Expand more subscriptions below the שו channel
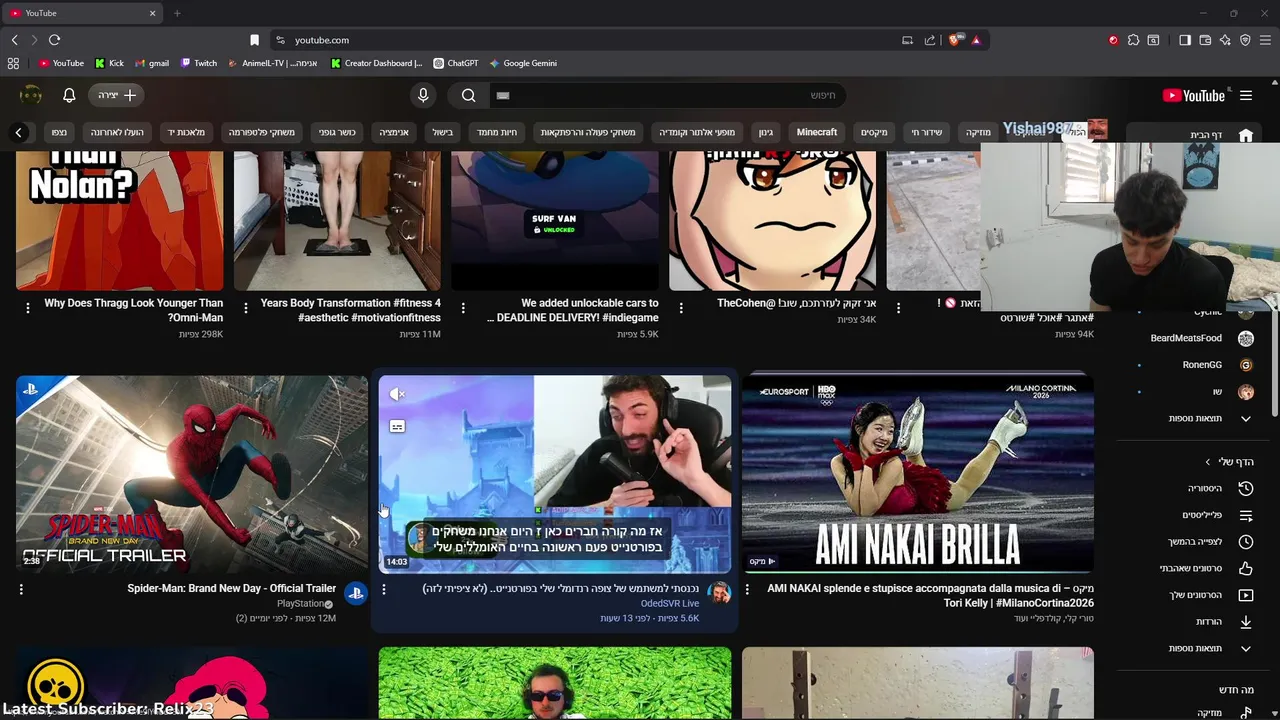Screen dimensions: 1280x720 click(x=1210, y=418)
